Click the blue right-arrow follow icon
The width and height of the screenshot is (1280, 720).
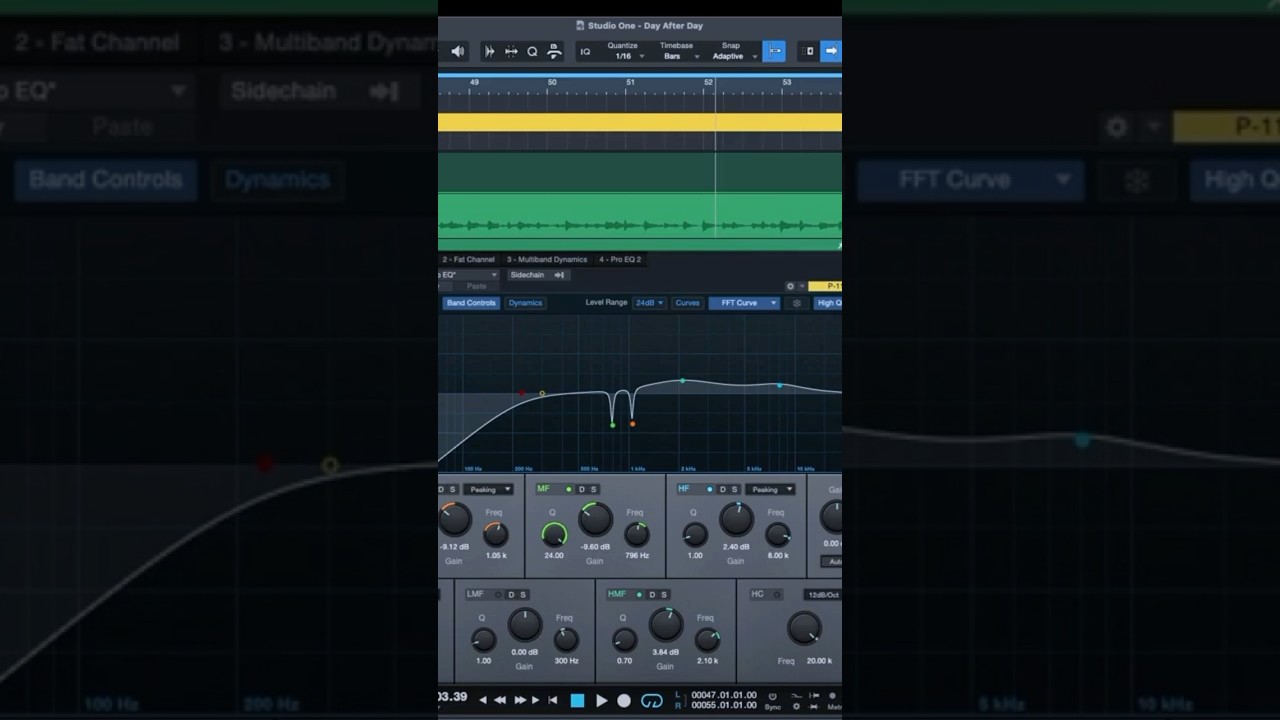831,51
